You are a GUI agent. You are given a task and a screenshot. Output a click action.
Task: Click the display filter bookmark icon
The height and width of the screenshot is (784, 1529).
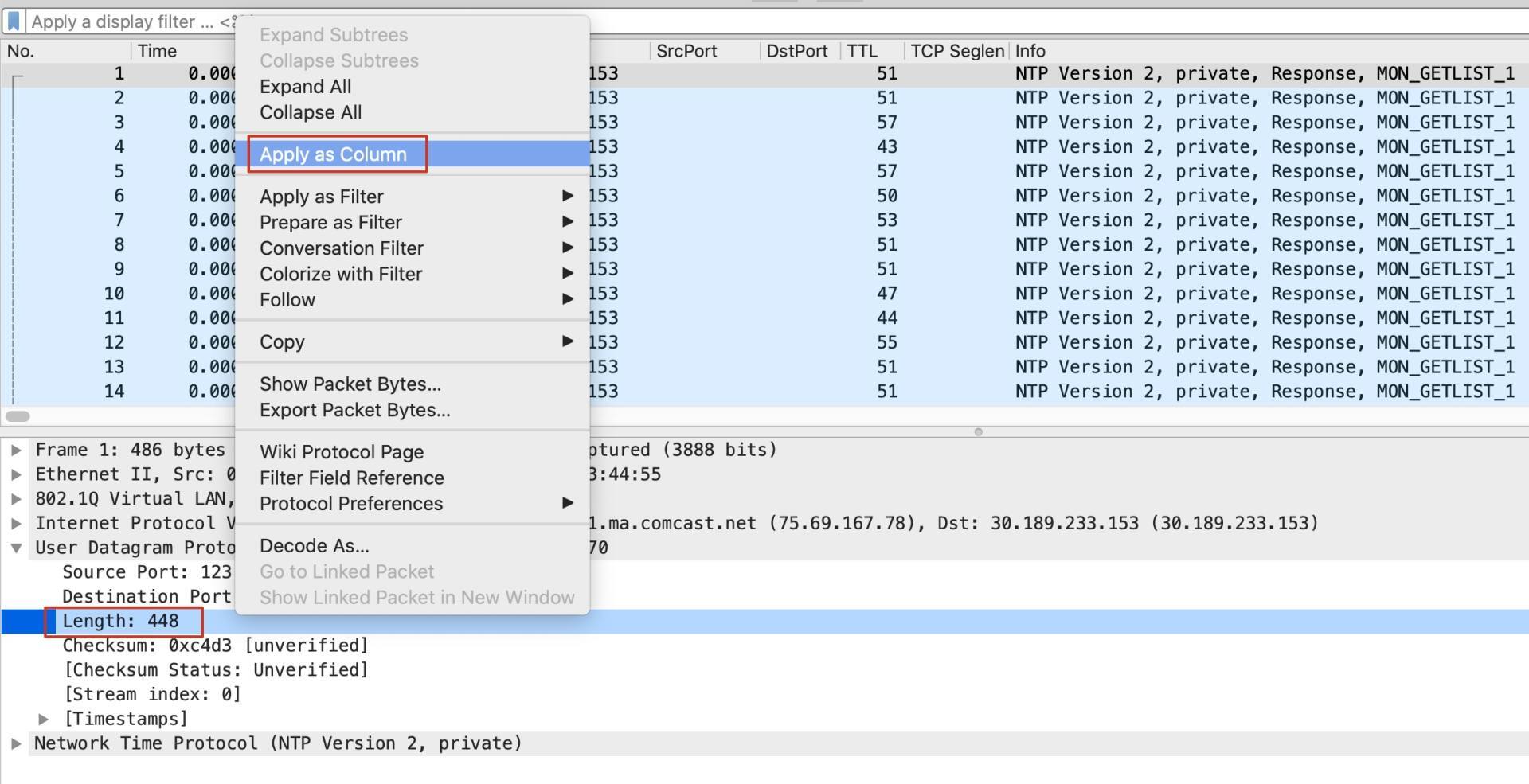click(x=14, y=21)
